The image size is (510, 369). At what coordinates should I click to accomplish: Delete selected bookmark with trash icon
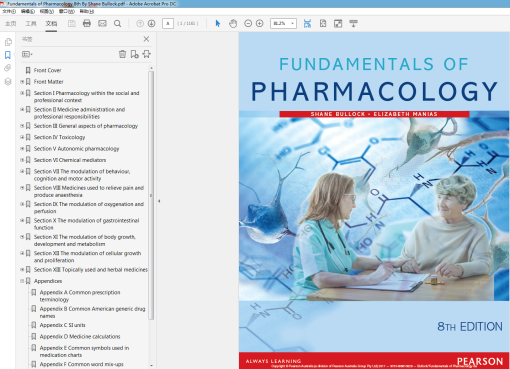(122, 54)
